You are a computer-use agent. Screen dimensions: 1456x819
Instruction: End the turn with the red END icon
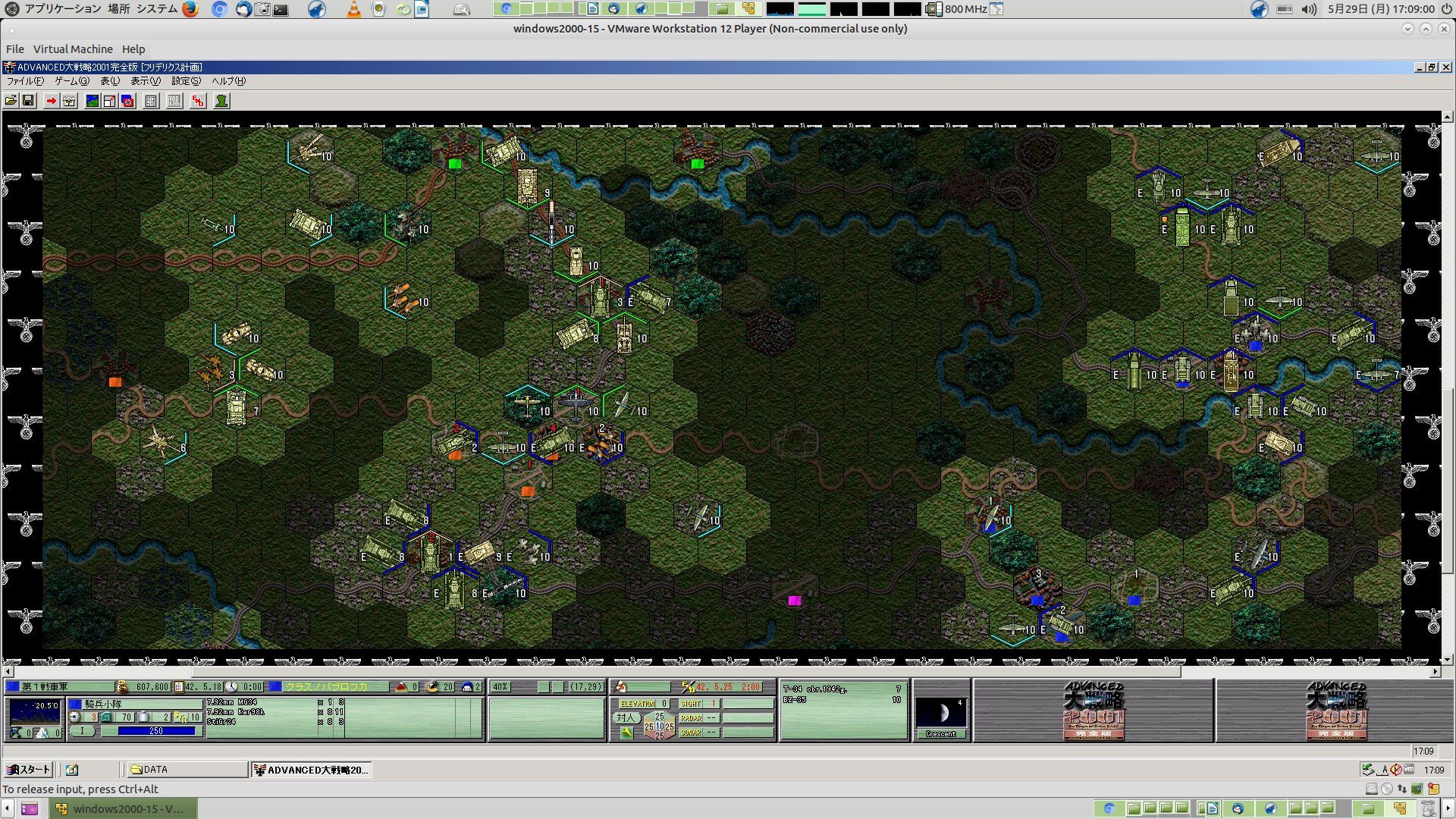198,101
